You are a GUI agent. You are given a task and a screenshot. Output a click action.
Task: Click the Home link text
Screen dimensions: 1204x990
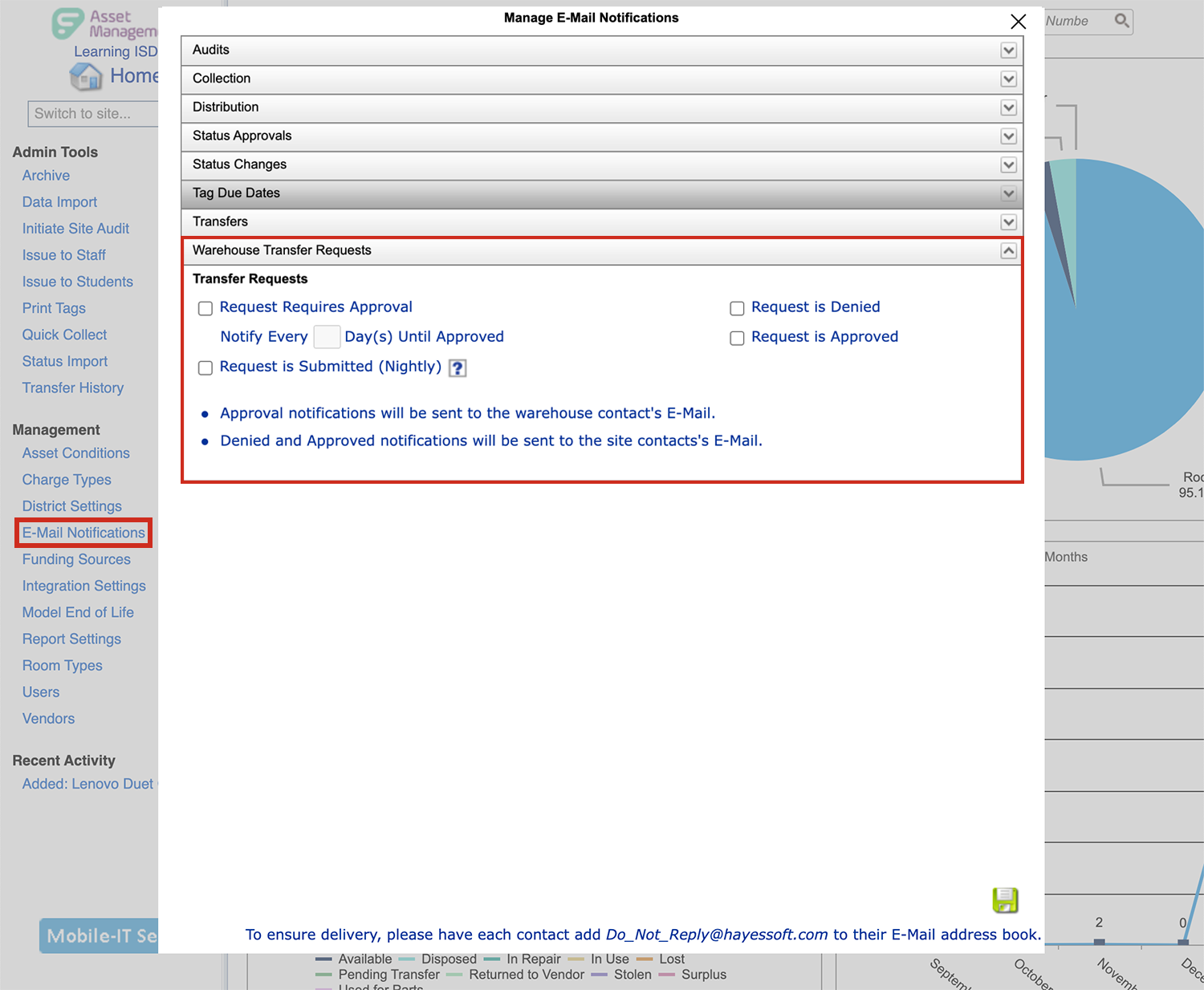click(x=134, y=76)
